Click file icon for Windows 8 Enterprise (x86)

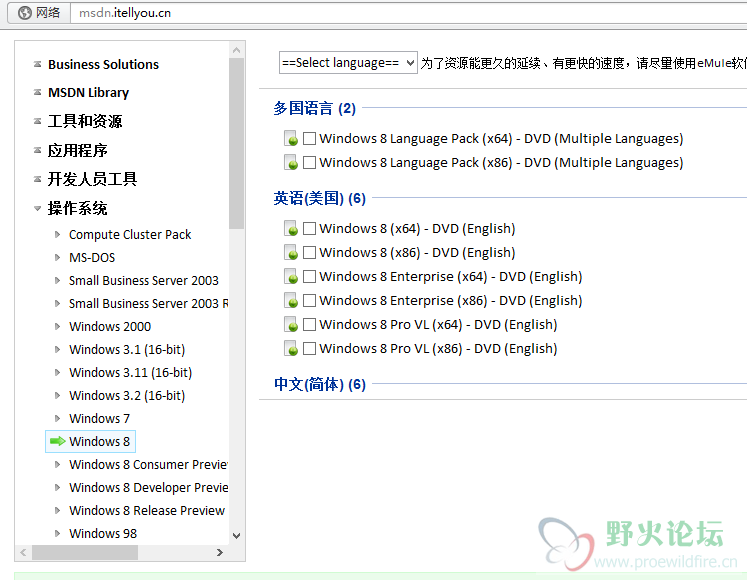click(291, 300)
